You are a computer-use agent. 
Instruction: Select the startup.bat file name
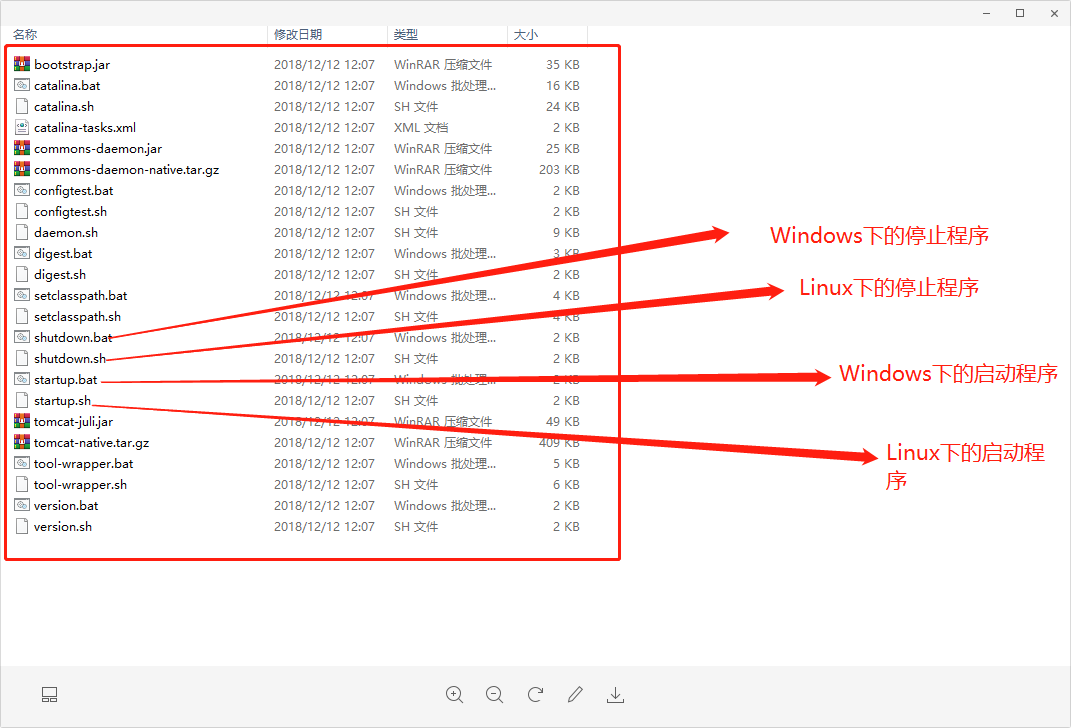[66, 379]
